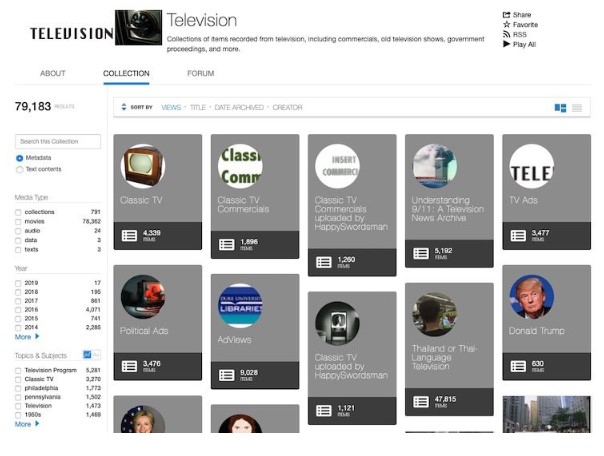604x456 pixels.
Task: Click the Television logo image
Action: [138, 28]
